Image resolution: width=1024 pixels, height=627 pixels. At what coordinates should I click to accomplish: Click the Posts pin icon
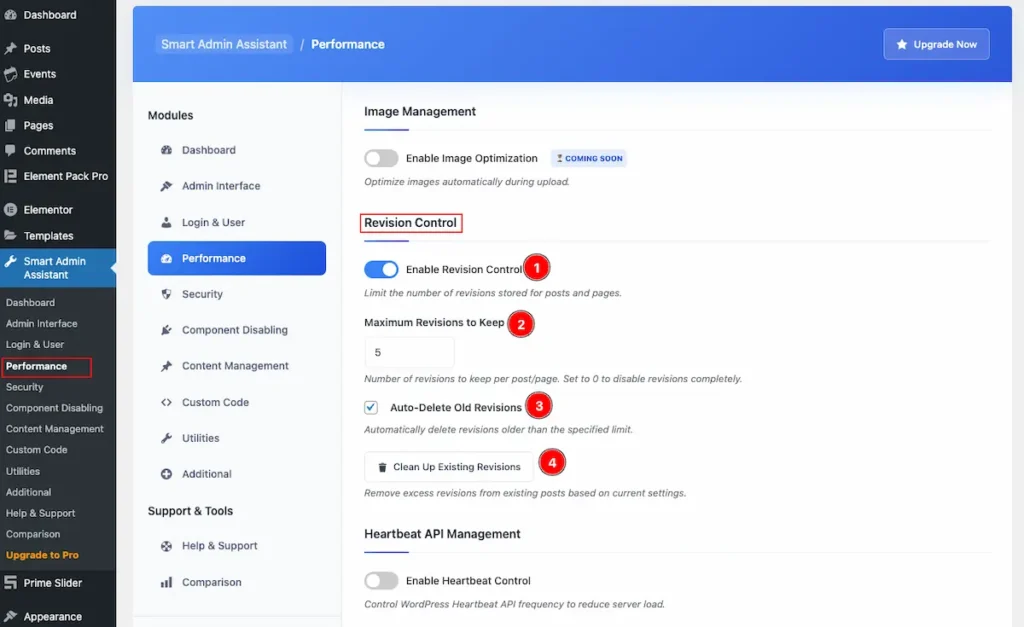pyautogui.click(x=10, y=48)
